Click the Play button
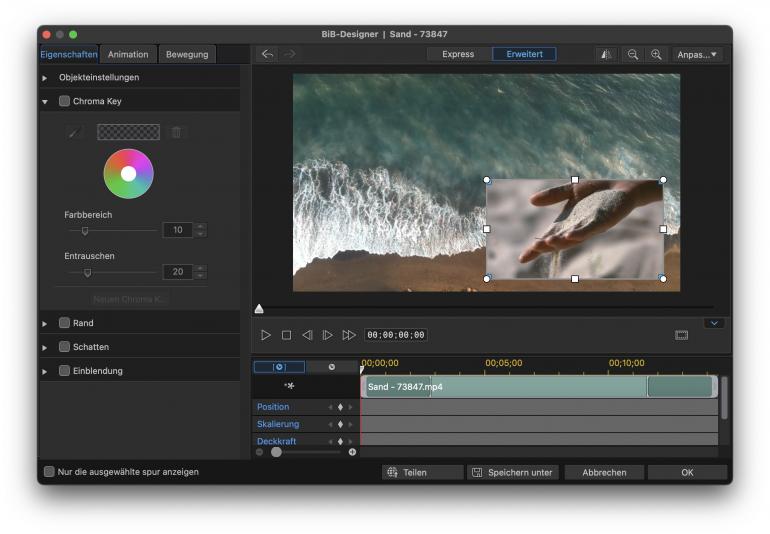The width and height of the screenshot is (770, 534). 266,335
